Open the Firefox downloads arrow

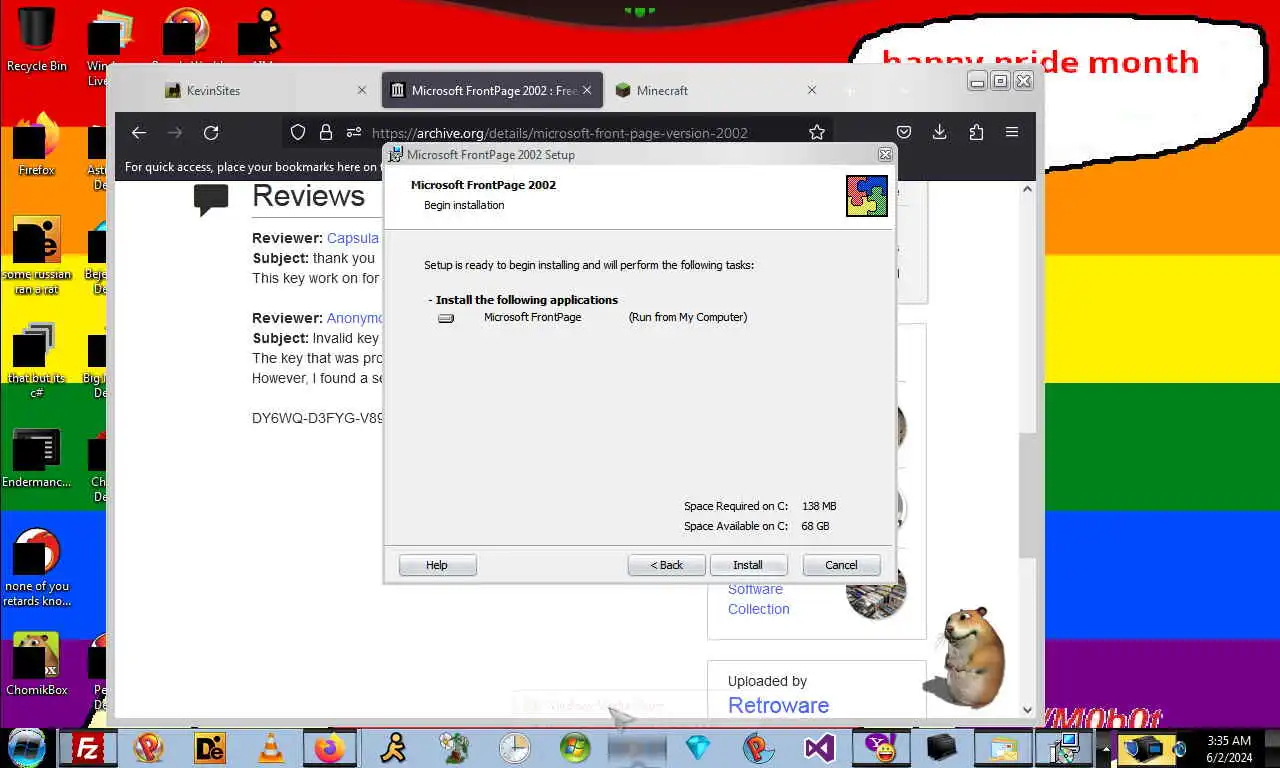[940, 132]
